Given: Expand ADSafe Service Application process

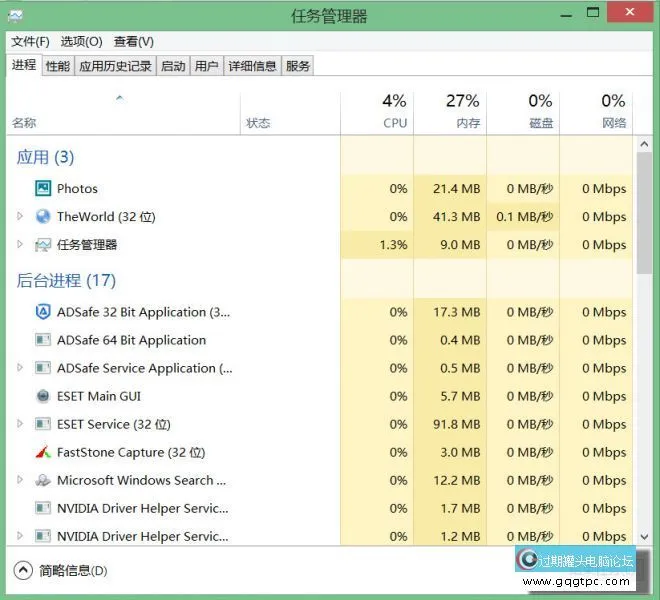Looking at the screenshot, I should click(x=20, y=368).
